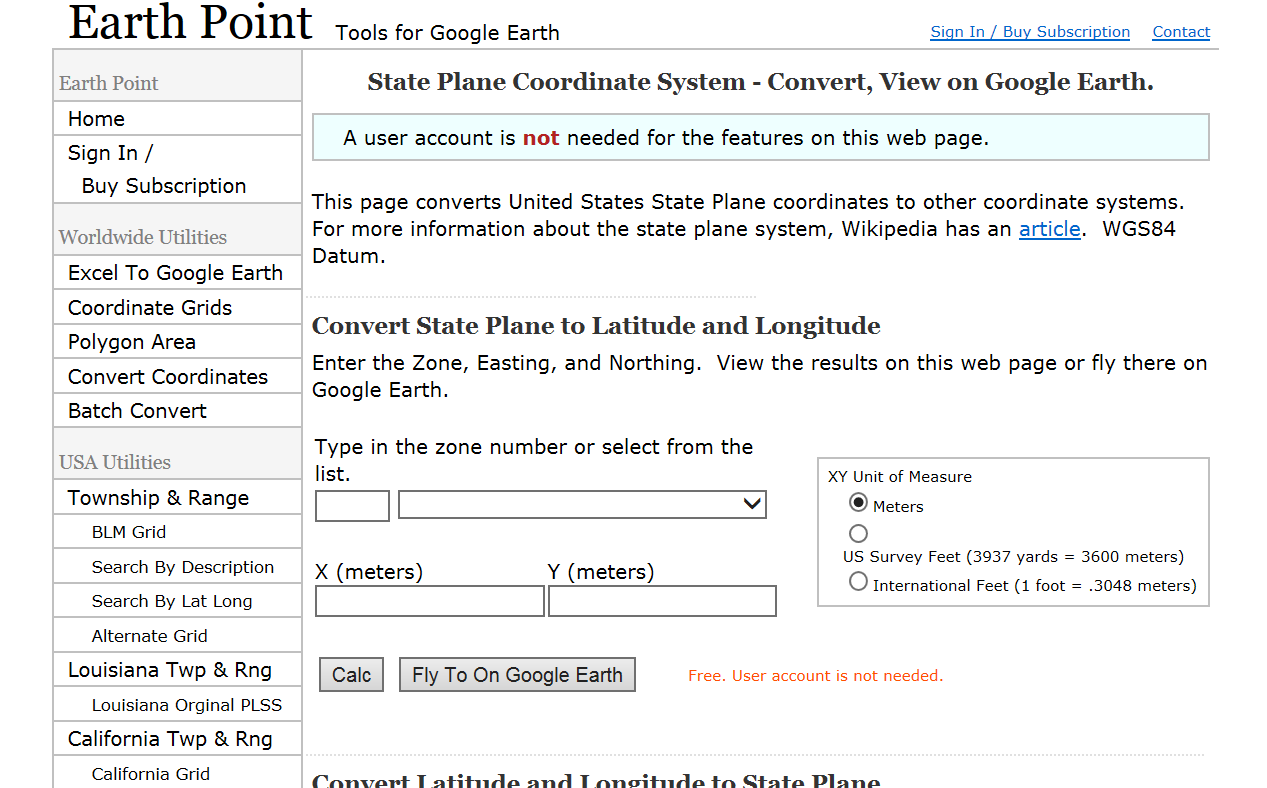Click the Earth Point site title
Viewport: 1267px width, 788px height.
coord(190,22)
